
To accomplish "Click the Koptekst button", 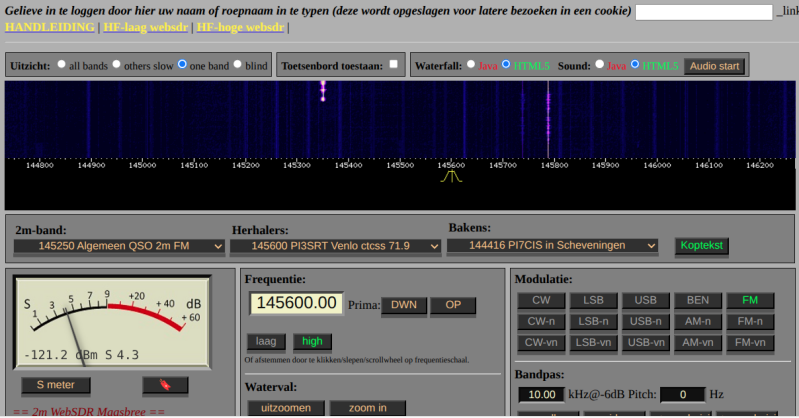I will pos(702,245).
